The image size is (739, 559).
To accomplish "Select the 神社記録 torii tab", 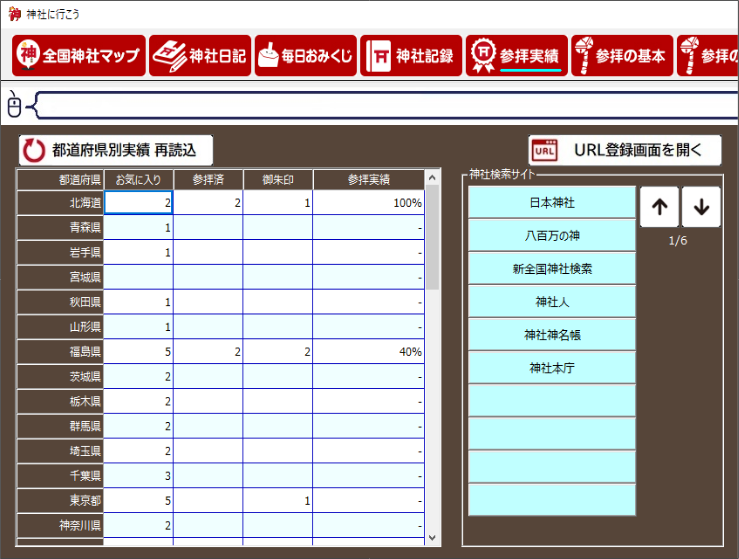I will point(411,56).
